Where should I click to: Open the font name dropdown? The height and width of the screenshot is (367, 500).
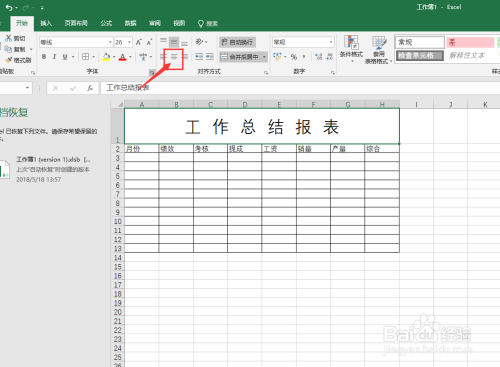click(110, 42)
